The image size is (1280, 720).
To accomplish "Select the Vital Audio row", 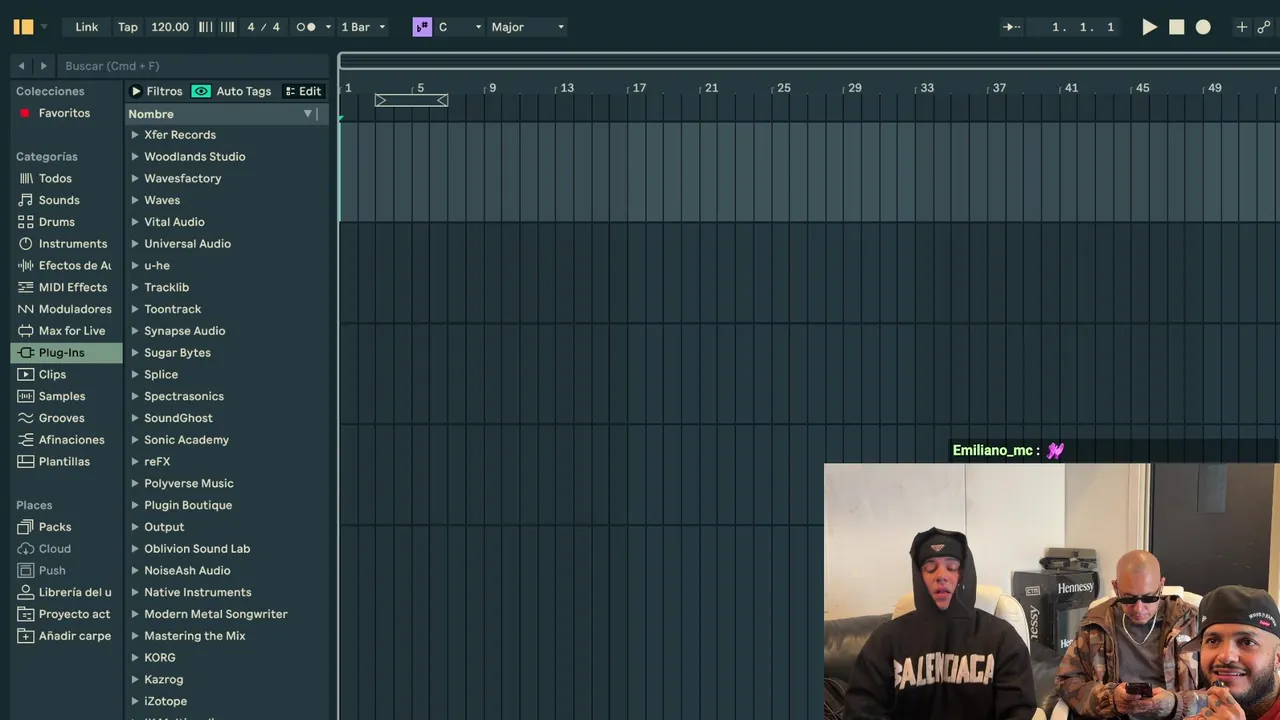I will click(x=227, y=222).
